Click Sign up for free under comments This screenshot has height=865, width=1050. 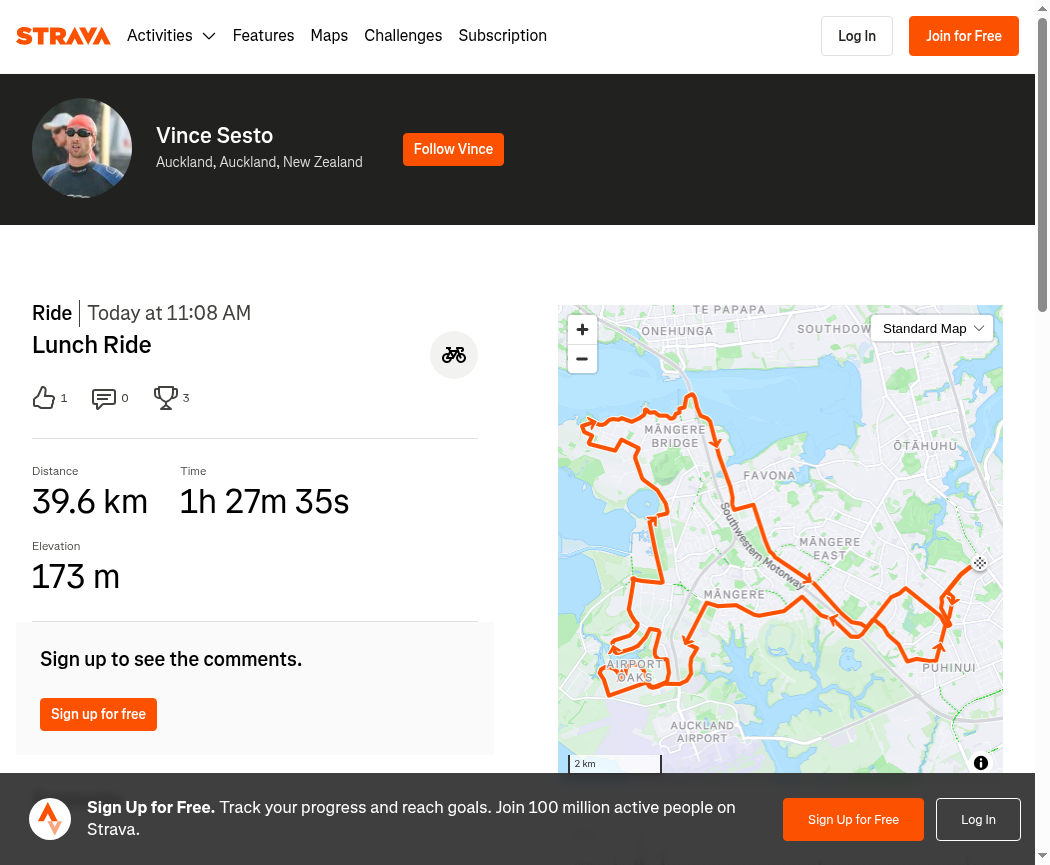pyautogui.click(x=98, y=714)
